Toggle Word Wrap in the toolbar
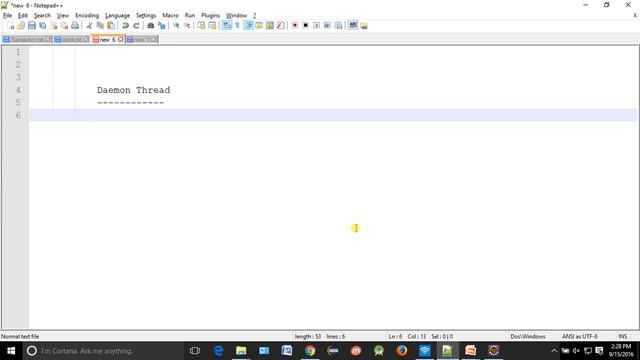Image resolution: width=640 pixels, height=360 pixels. (x=227, y=26)
